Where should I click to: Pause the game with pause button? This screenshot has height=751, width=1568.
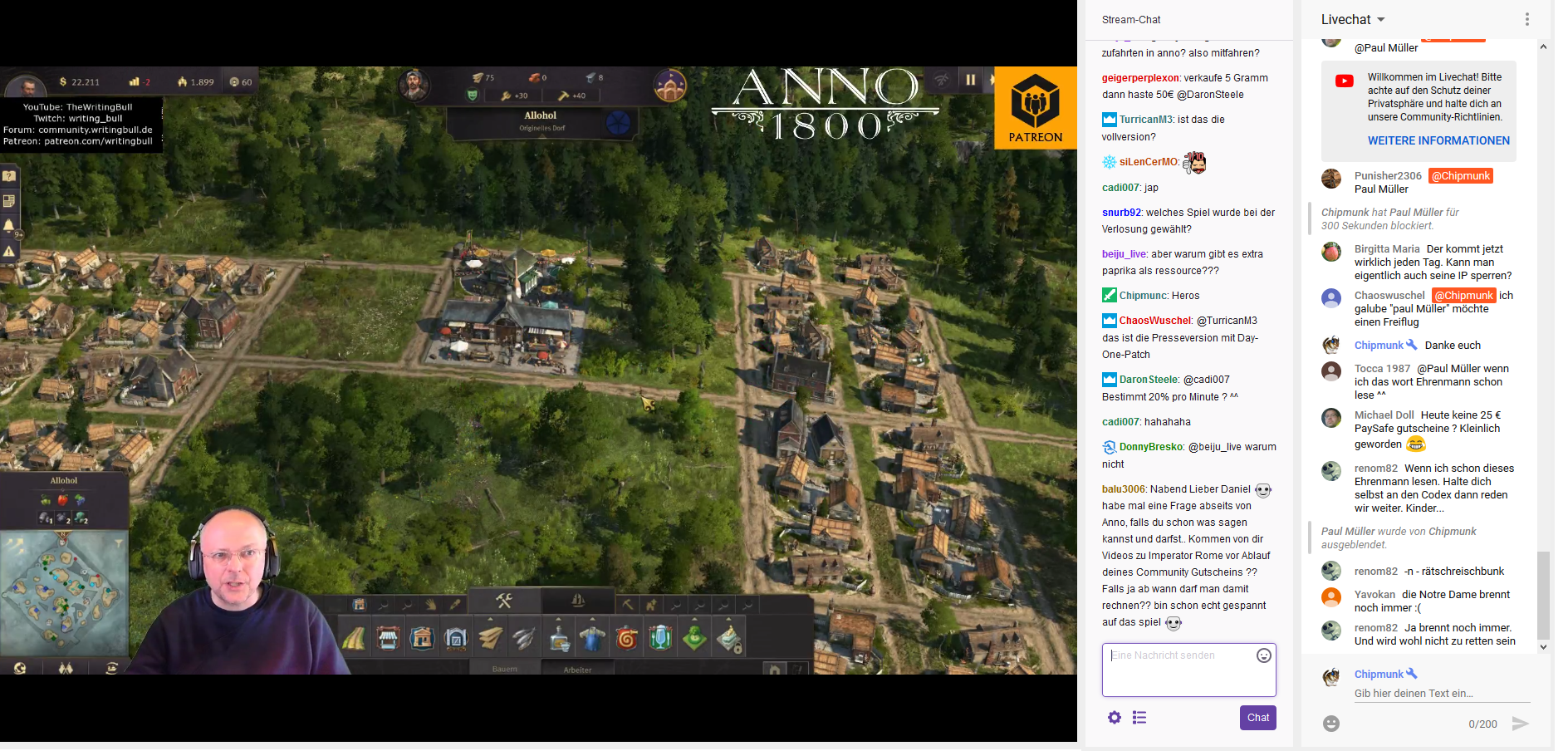[x=970, y=80]
